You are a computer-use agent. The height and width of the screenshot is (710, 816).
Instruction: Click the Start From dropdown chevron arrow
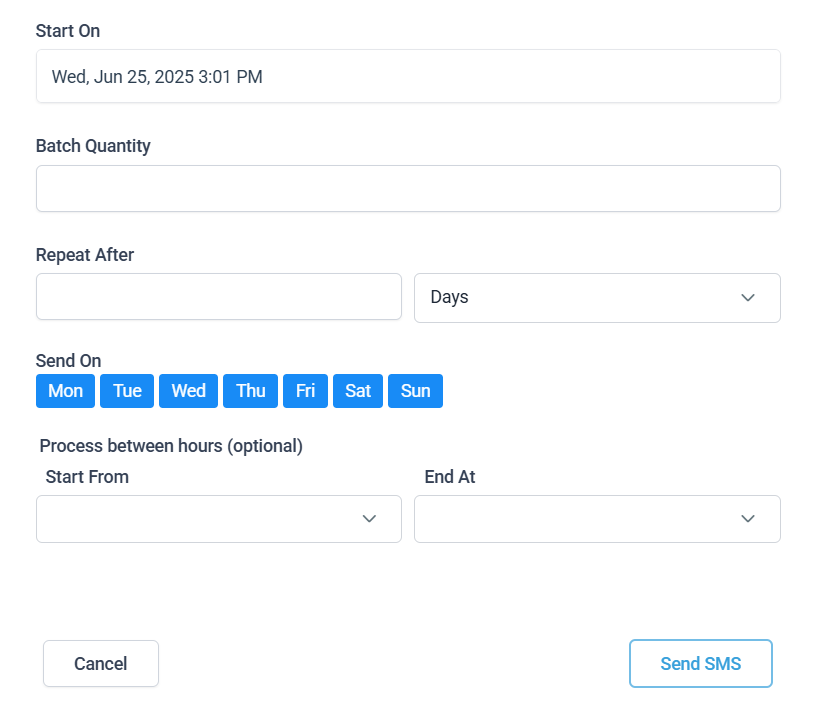[369, 519]
